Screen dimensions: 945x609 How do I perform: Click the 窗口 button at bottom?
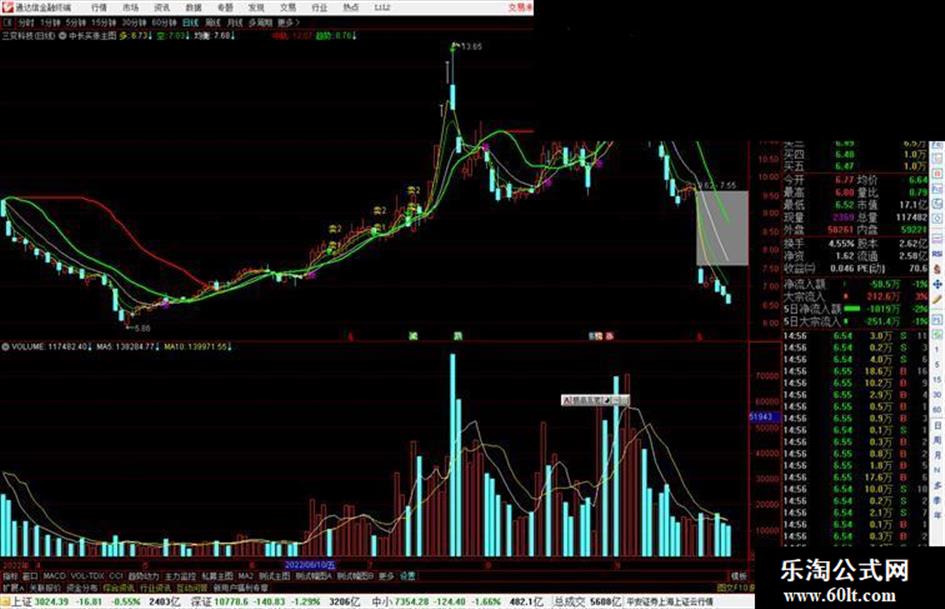tap(30, 576)
